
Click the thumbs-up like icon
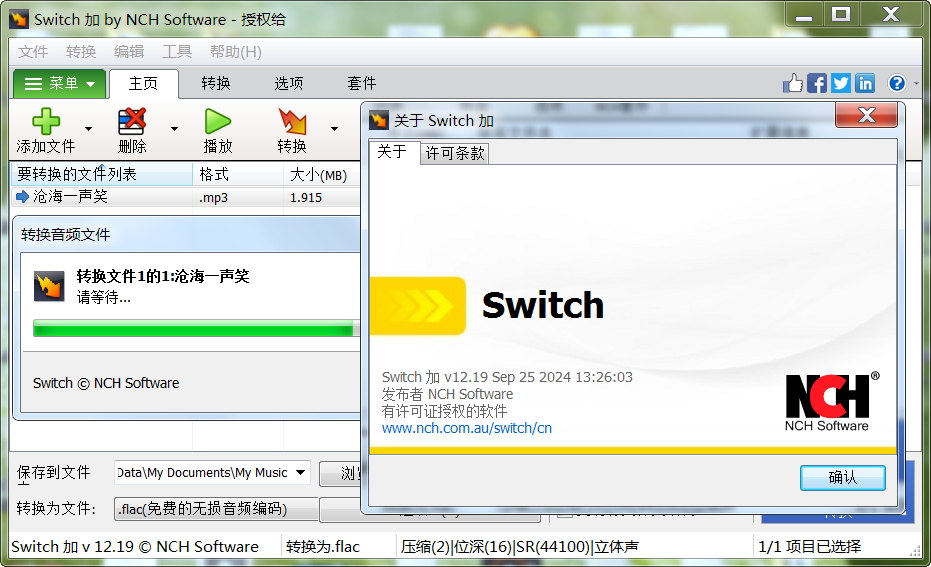click(793, 83)
